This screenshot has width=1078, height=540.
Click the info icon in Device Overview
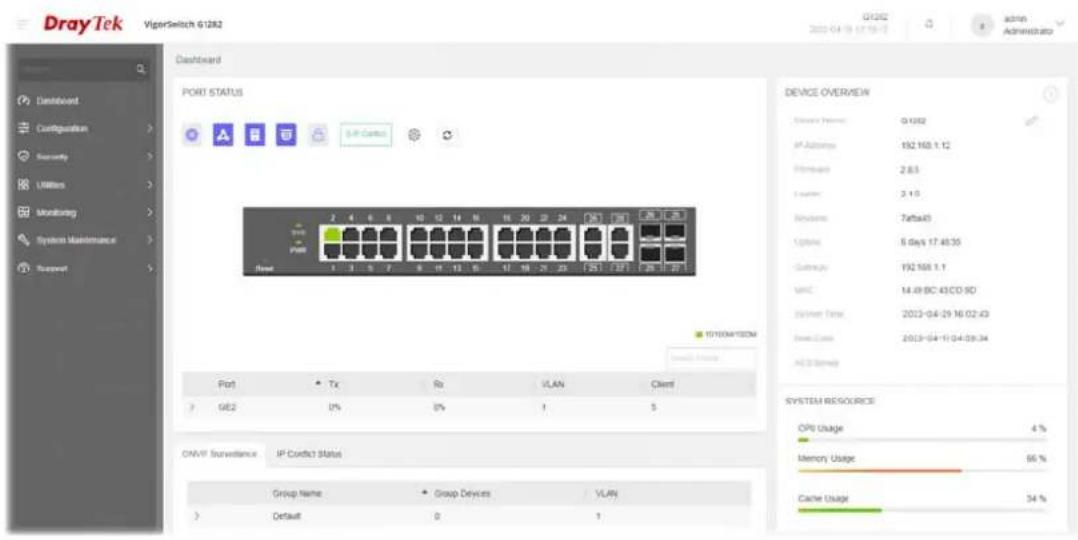[x=1050, y=95]
